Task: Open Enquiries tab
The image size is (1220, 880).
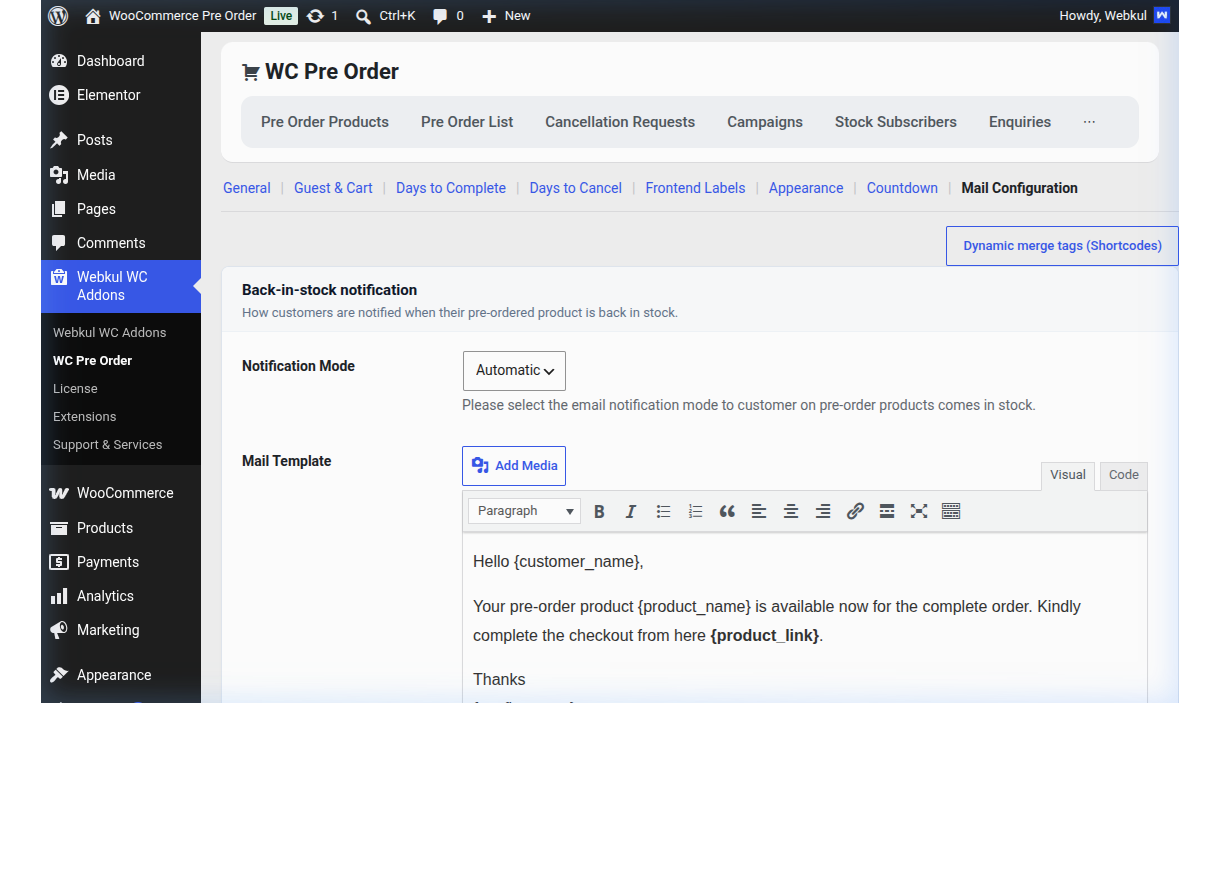Action: tap(1020, 122)
